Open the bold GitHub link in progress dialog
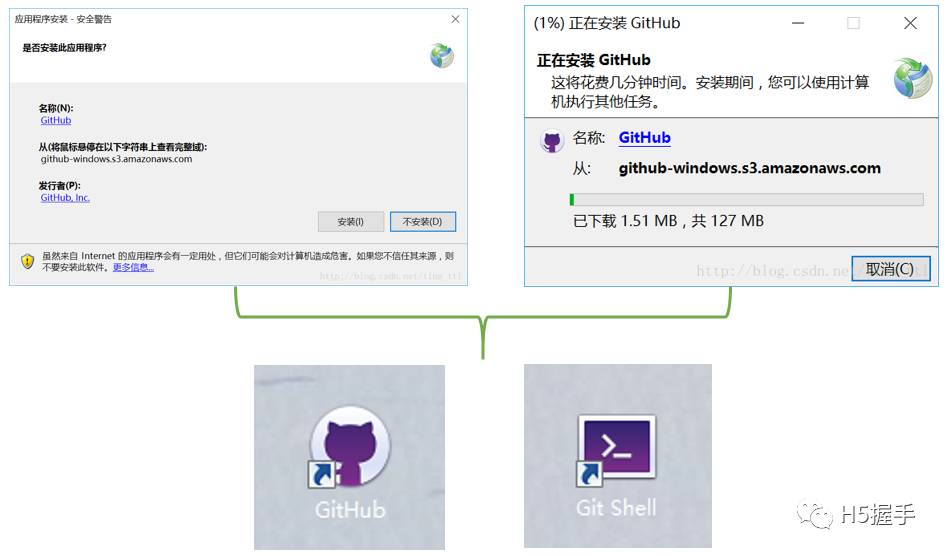Image resolution: width=946 pixels, height=556 pixels. [x=644, y=137]
